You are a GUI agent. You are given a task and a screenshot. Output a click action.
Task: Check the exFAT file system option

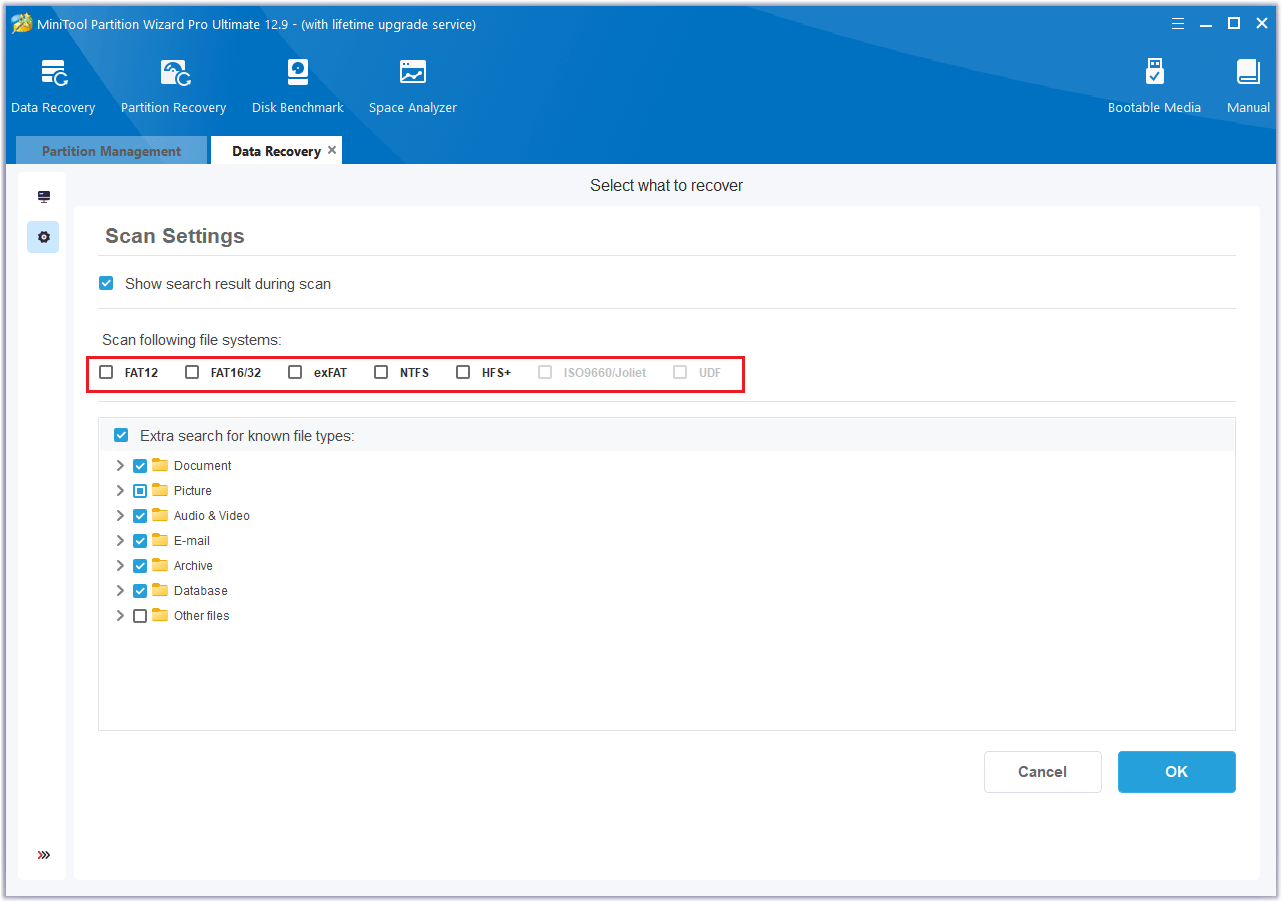point(295,372)
